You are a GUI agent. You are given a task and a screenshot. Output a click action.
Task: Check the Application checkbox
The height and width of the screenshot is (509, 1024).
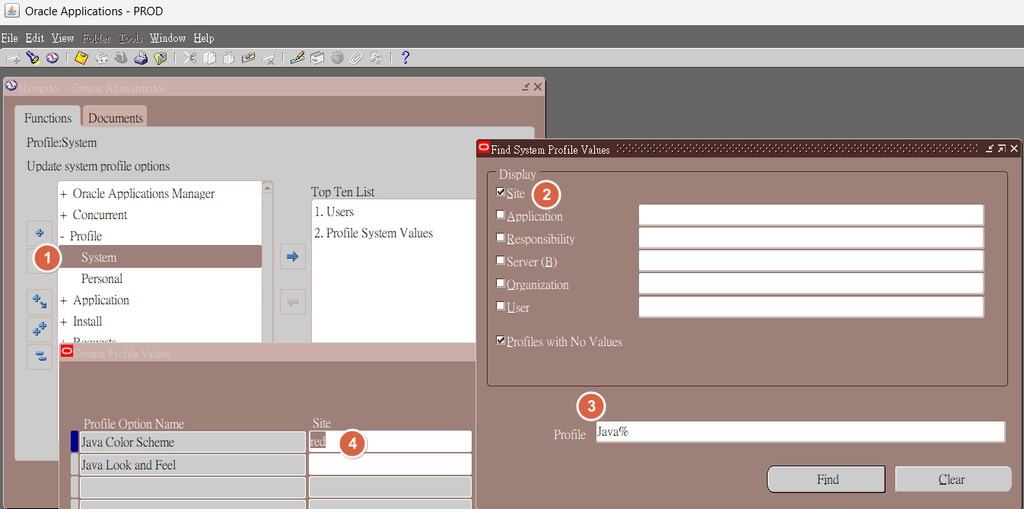[501, 215]
